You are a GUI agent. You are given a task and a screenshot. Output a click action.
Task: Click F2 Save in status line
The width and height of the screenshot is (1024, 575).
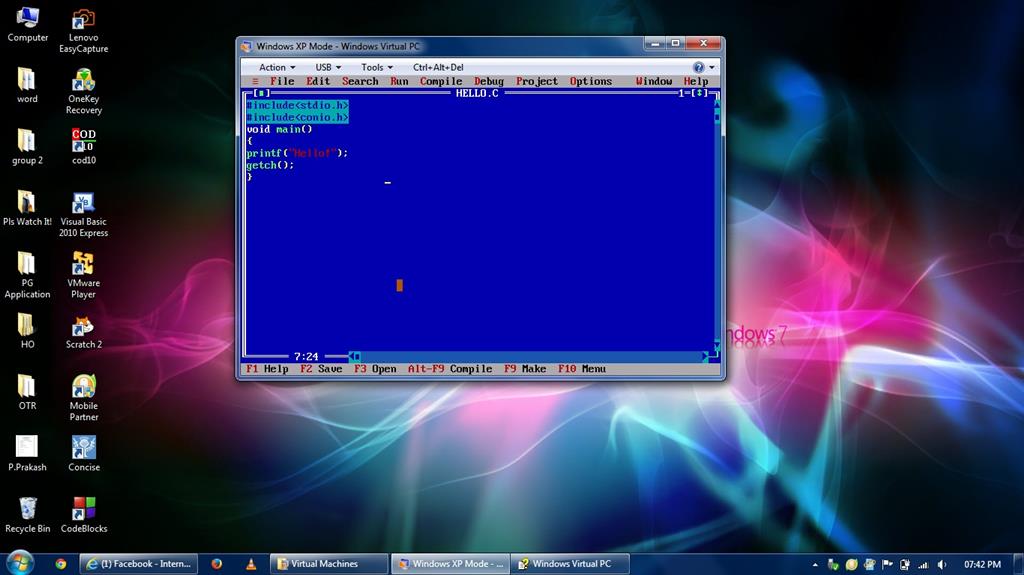321,369
